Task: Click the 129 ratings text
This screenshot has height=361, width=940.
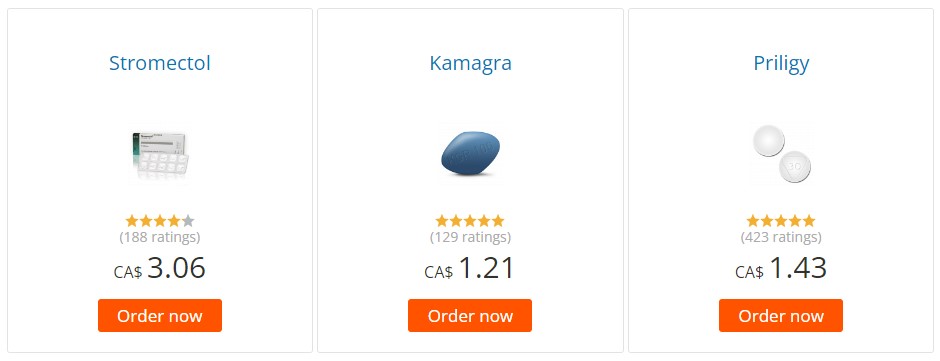Action: (x=471, y=237)
